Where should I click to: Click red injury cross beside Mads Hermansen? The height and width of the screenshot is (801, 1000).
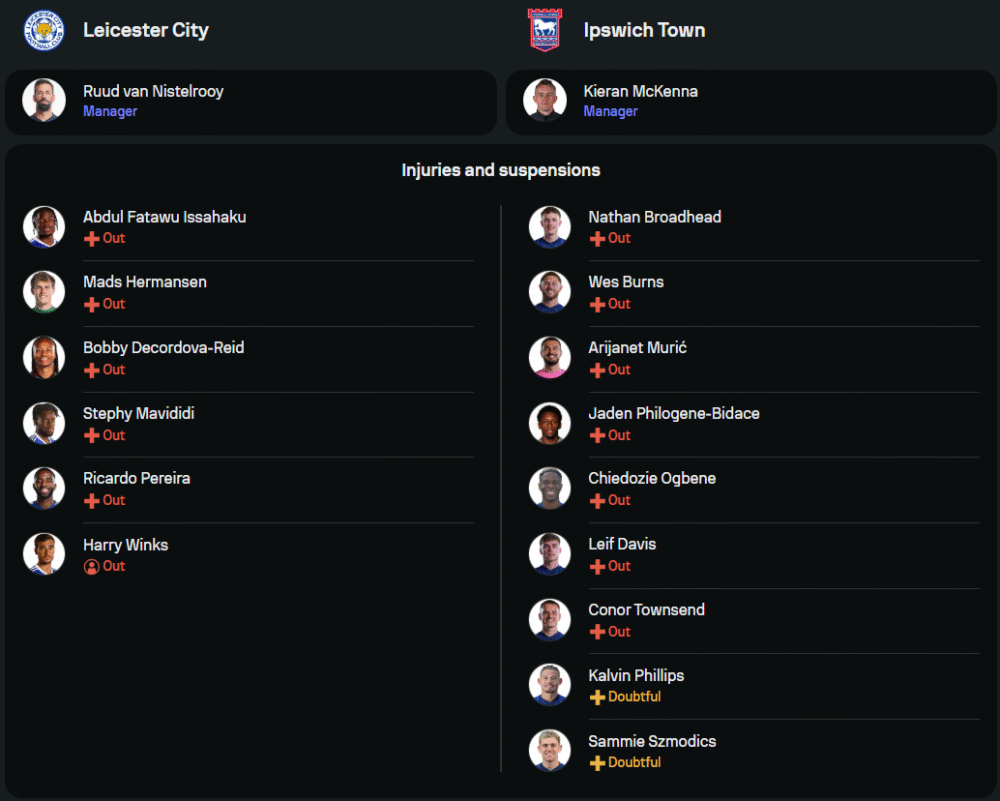[91, 304]
